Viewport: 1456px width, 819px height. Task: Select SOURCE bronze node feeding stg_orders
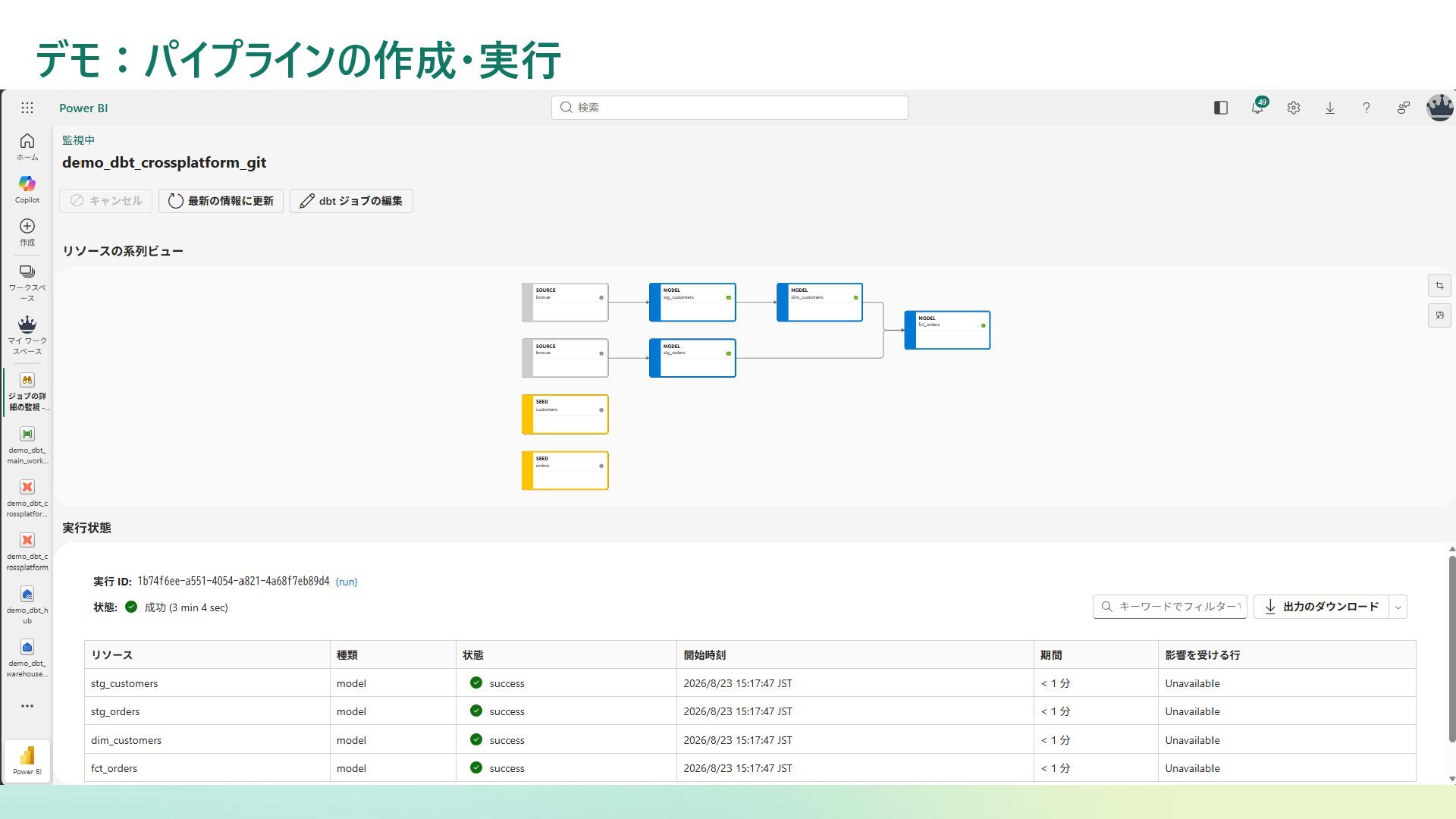(565, 358)
